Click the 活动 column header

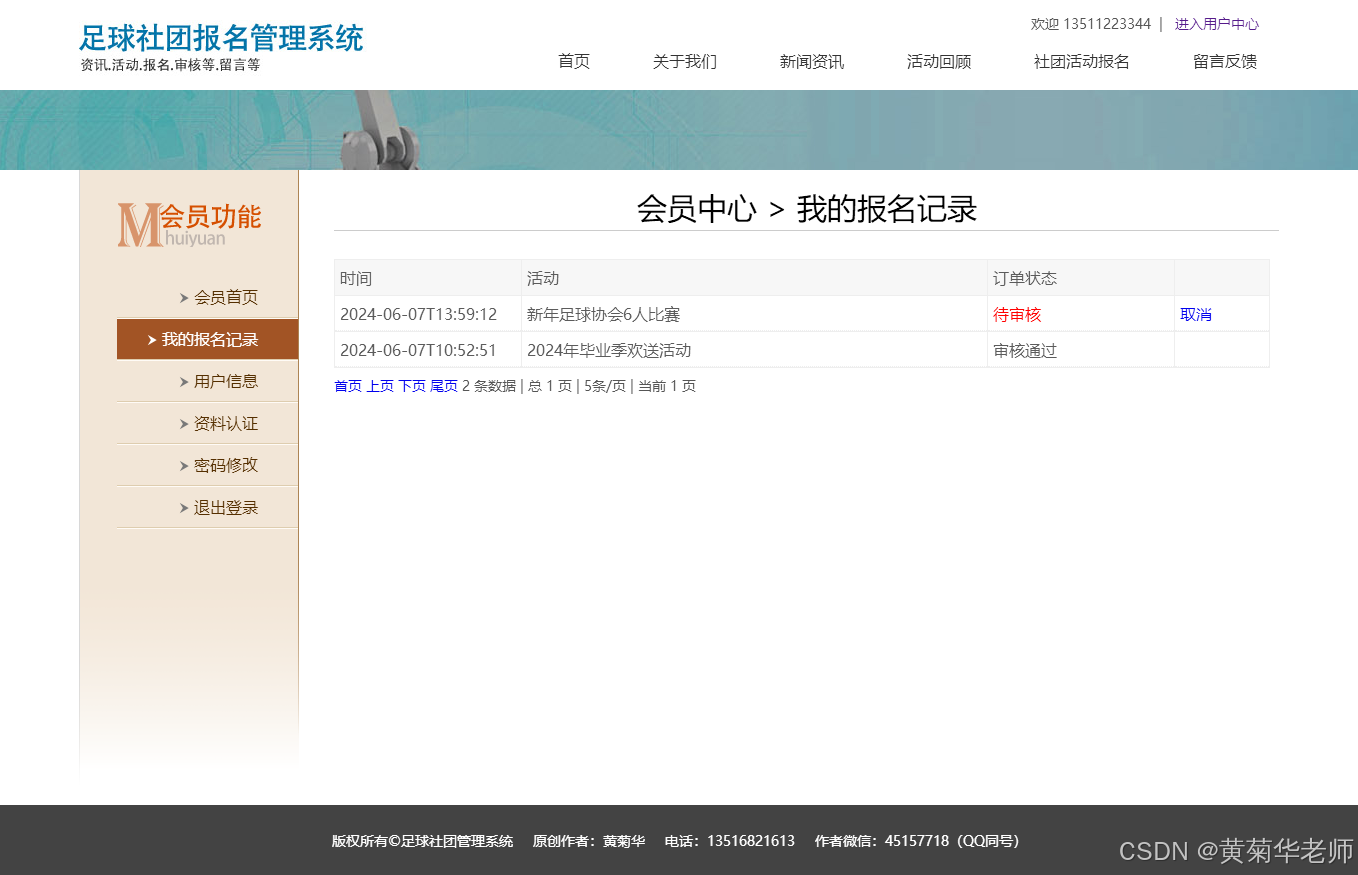click(x=755, y=278)
